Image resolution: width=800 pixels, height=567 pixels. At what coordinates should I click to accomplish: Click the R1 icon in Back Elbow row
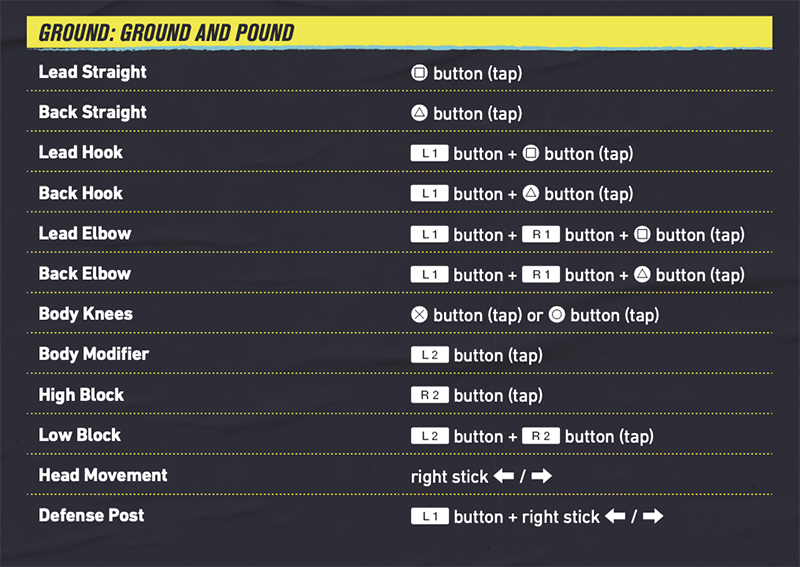pos(540,275)
